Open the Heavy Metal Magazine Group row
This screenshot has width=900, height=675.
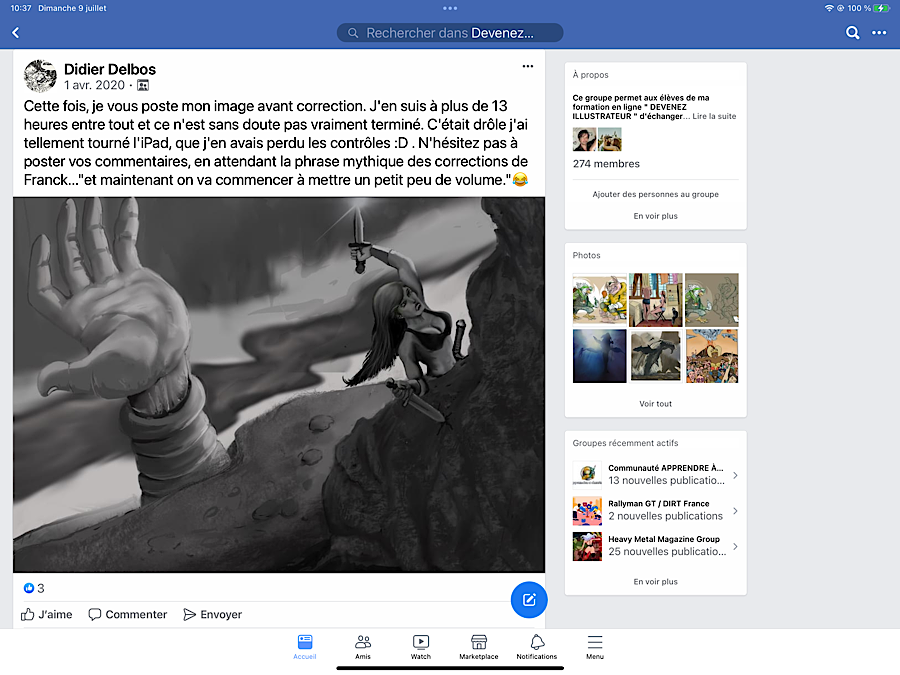(655, 546)
